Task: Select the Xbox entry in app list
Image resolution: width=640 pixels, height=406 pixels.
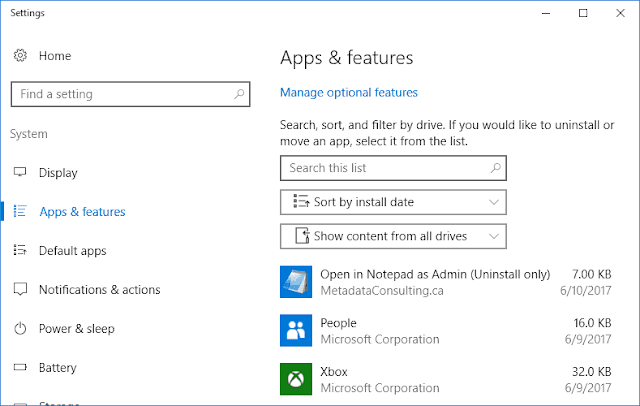Action: click(x=450, y=378)
